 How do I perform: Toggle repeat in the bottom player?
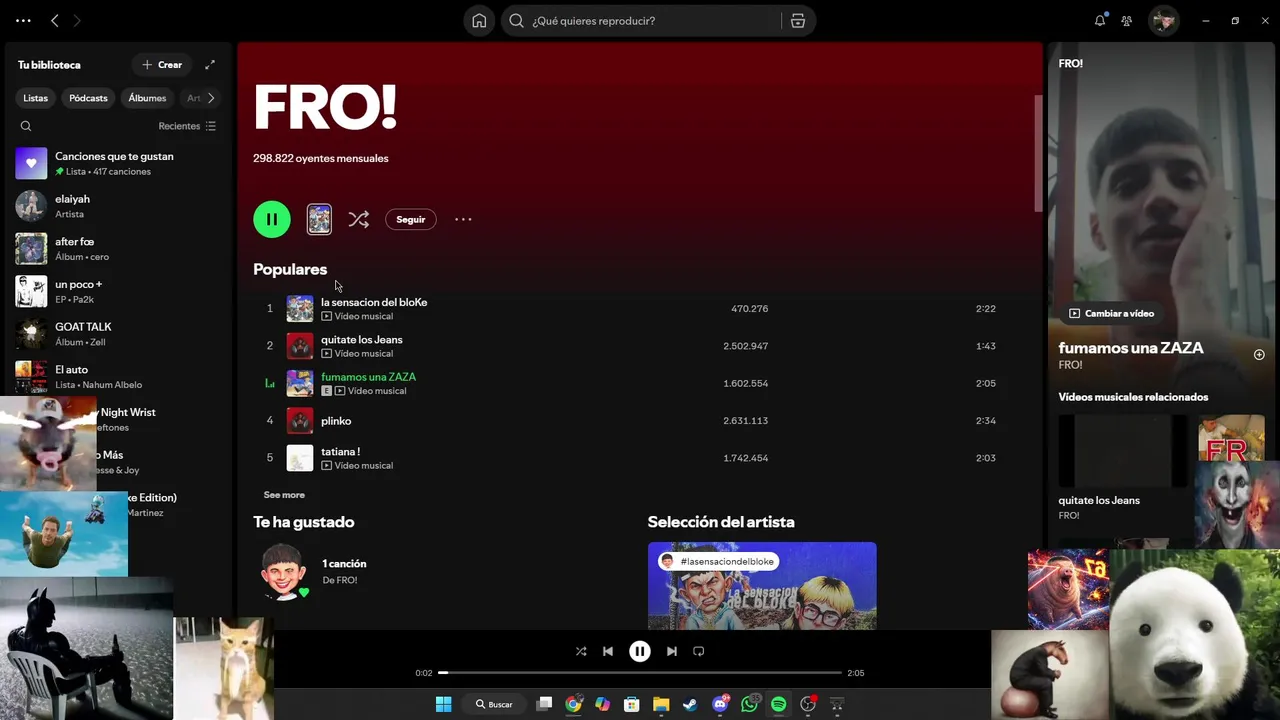coord(699,651)
